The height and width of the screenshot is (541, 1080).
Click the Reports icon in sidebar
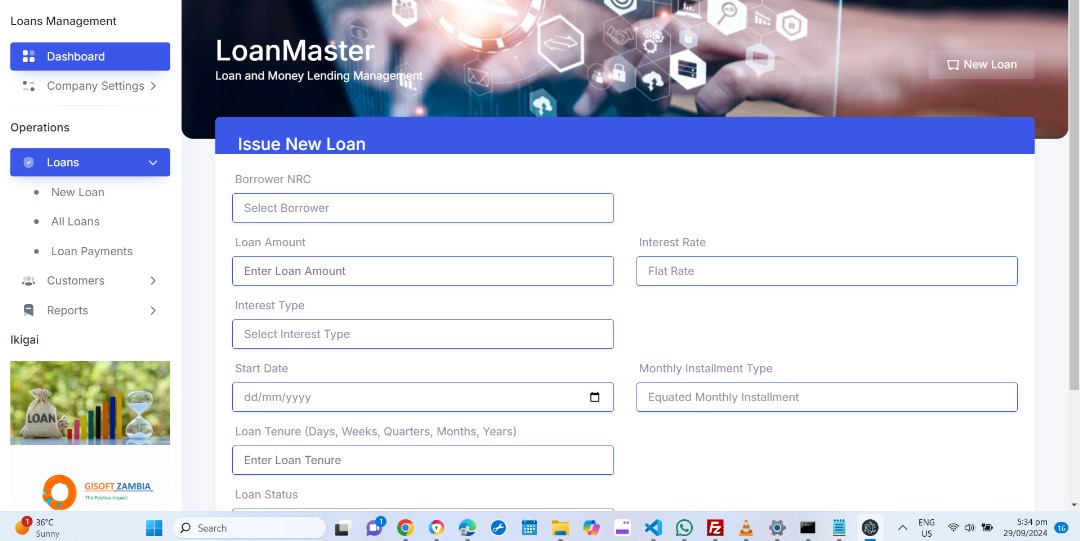(29, 311)
